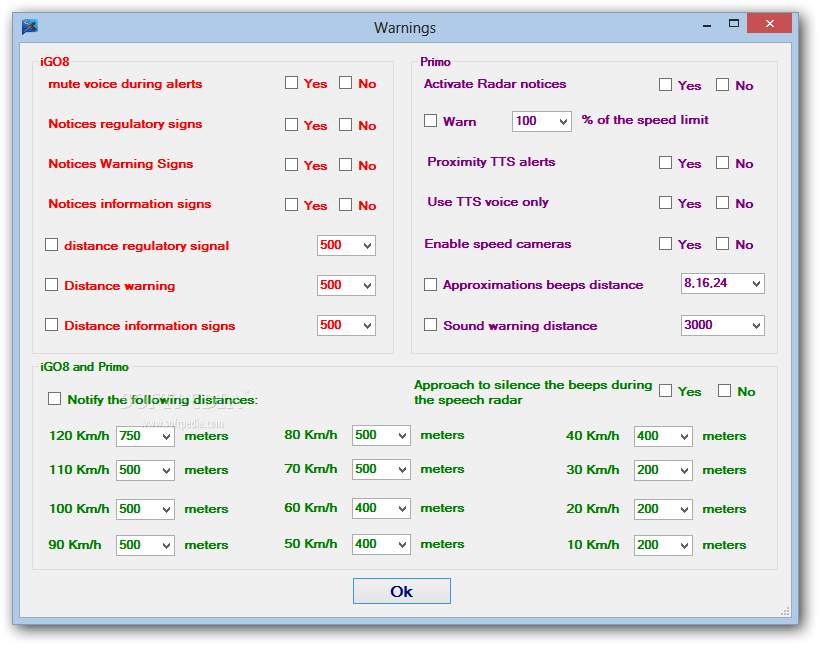
Task: Minimize the Warnings window
Action: [x=707, y=24]
